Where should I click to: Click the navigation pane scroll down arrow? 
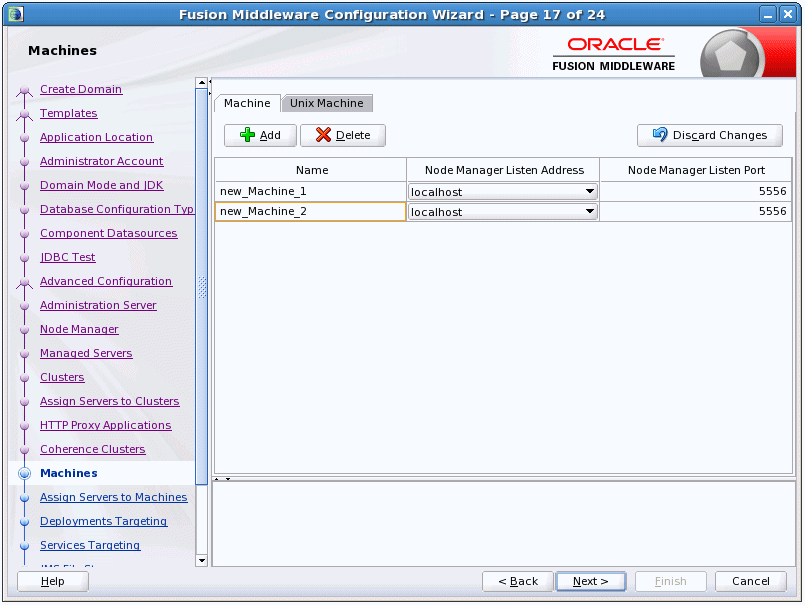click(202, 561)
